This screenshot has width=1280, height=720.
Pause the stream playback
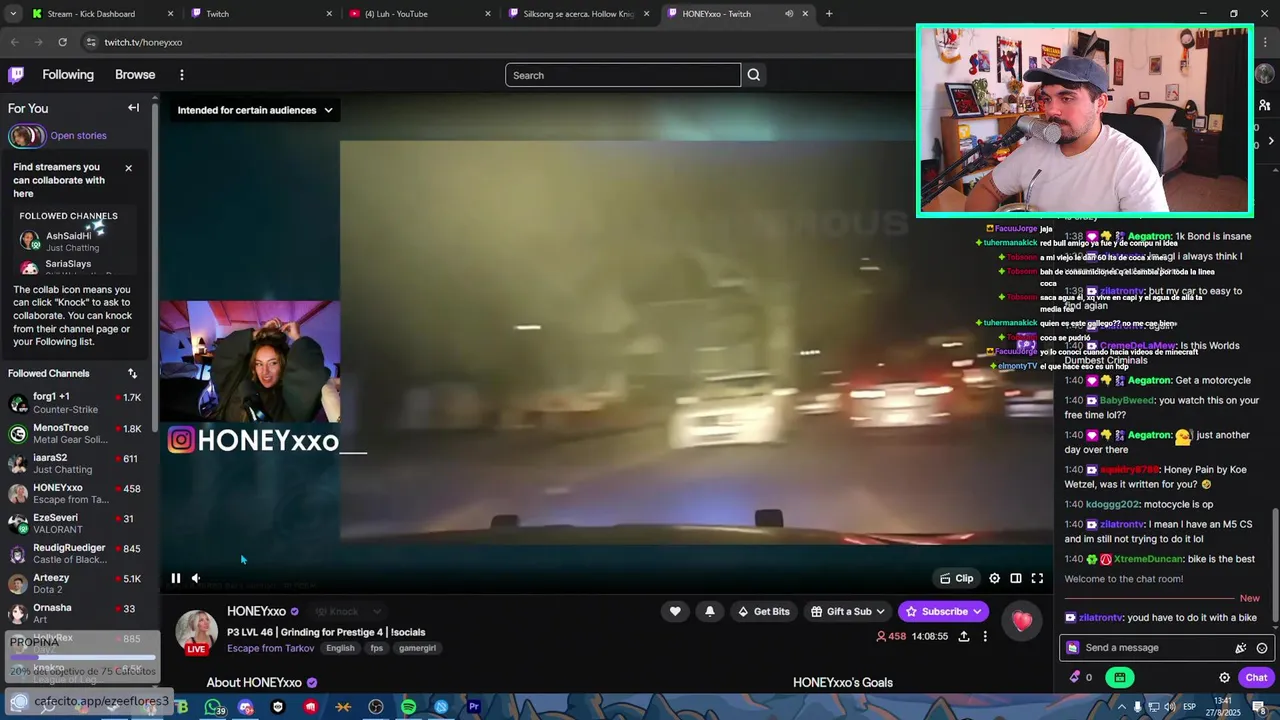pos(175,578)
